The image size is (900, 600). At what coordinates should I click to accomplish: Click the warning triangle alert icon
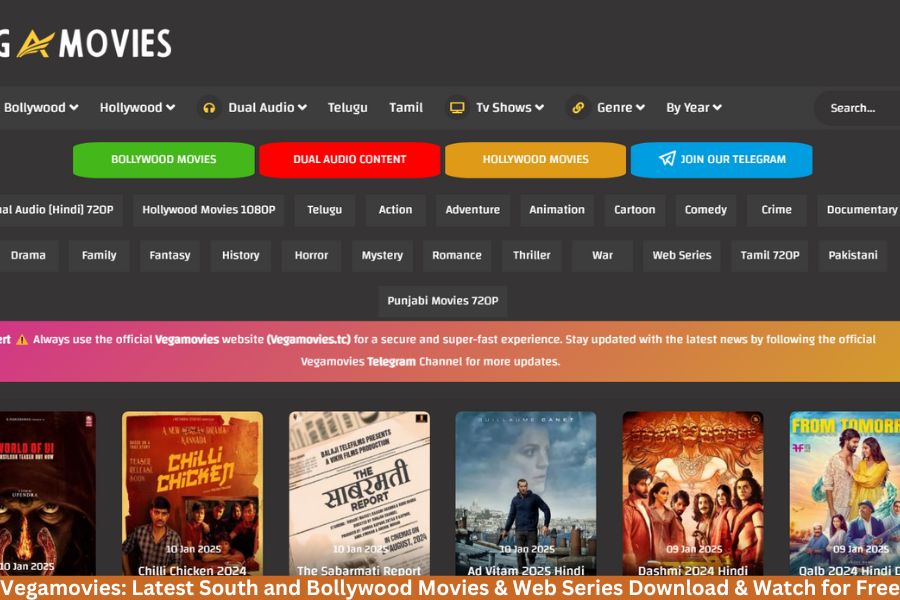[22, 340]
